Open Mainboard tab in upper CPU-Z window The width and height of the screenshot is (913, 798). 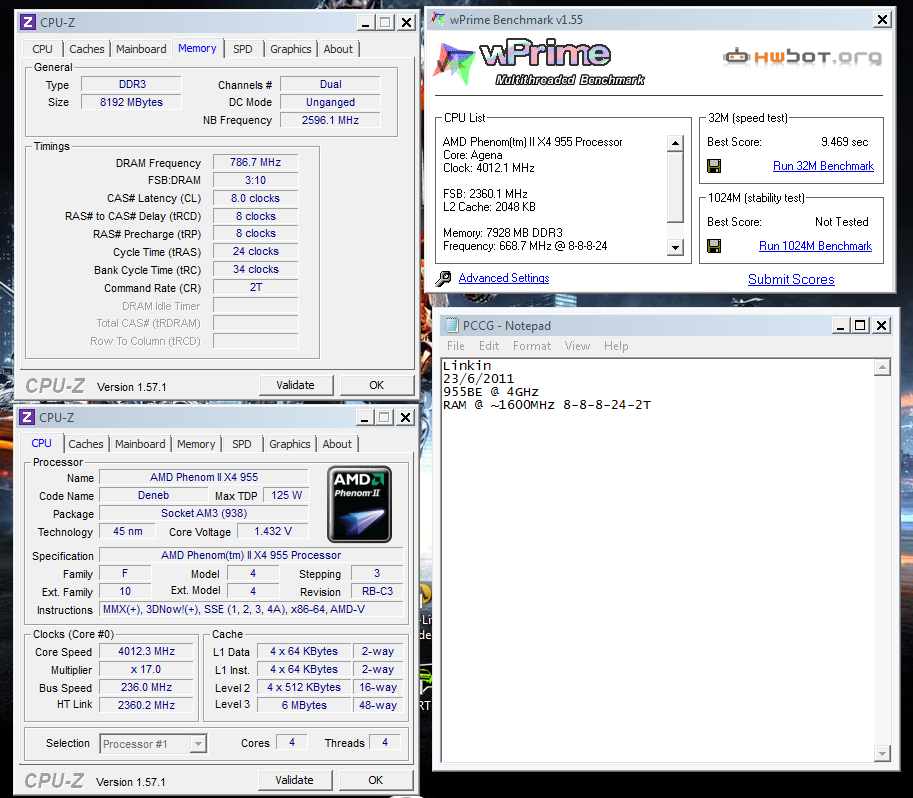pos(141,50)
